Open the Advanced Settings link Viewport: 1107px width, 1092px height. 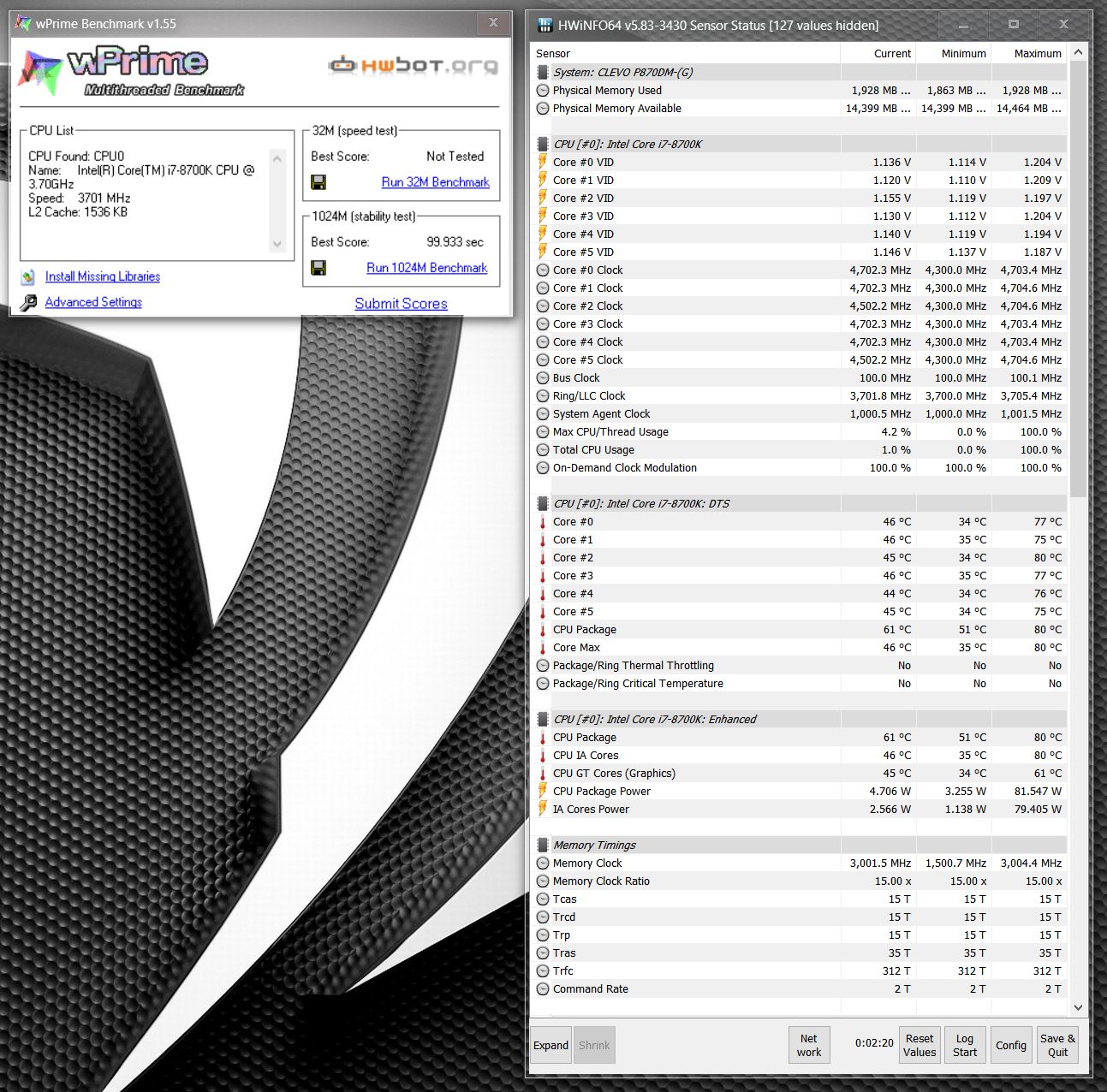[x=93, y=302]
